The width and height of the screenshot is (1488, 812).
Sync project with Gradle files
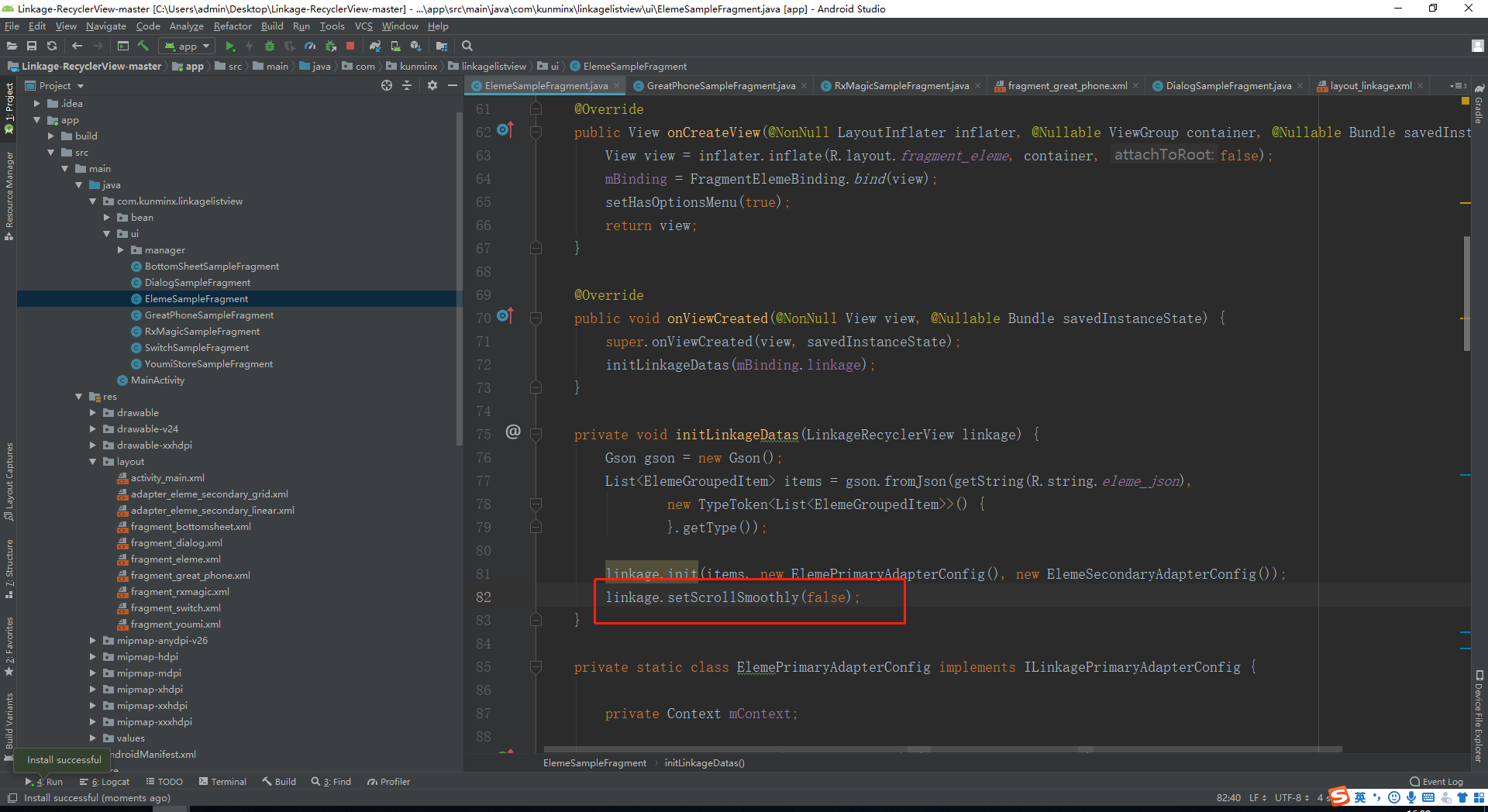pos(376,46)
